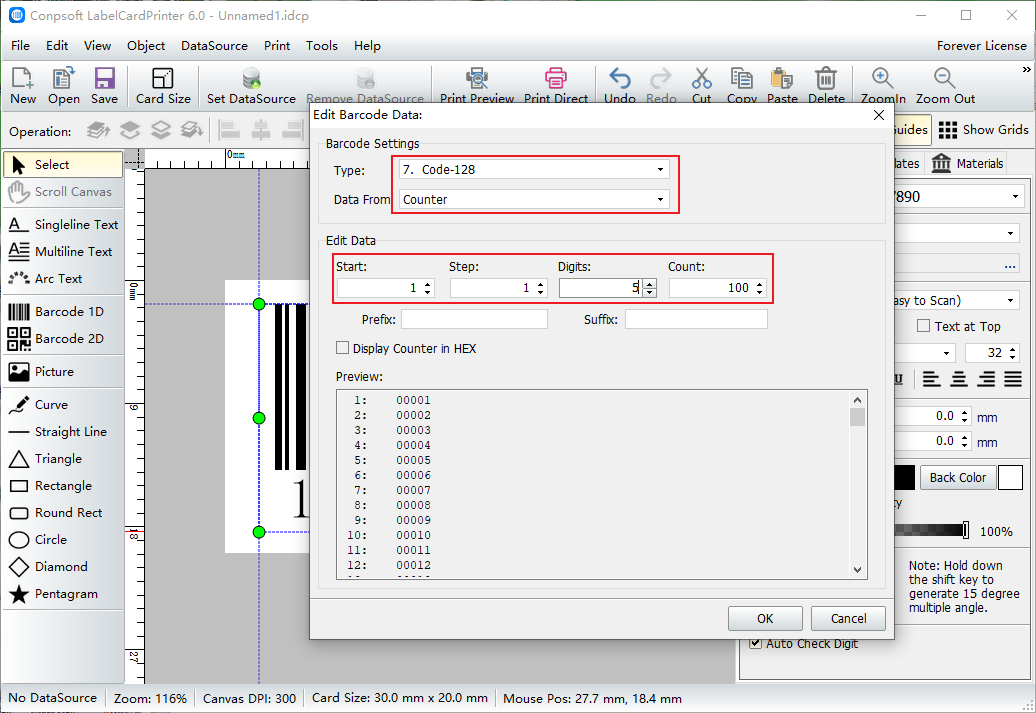
Task: Open the Edit menu
Action: [x=57, y=46]
